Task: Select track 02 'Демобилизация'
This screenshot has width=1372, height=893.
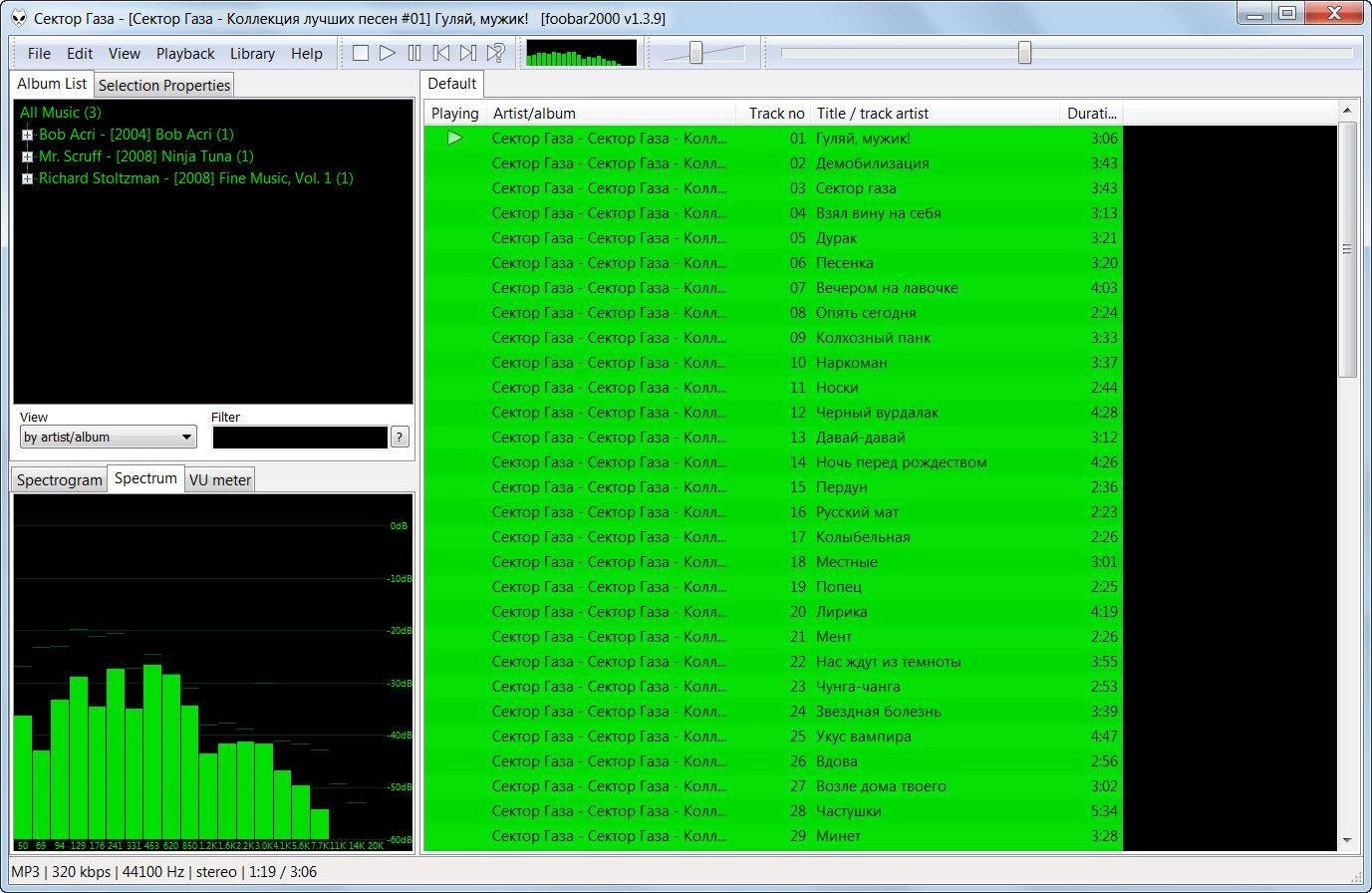Action: [773, 163]
